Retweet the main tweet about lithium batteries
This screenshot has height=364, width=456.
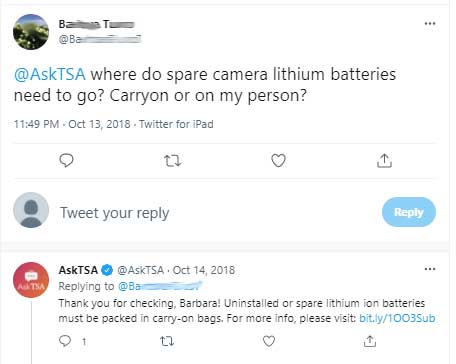pyautogui.click(x=172, y=161)
